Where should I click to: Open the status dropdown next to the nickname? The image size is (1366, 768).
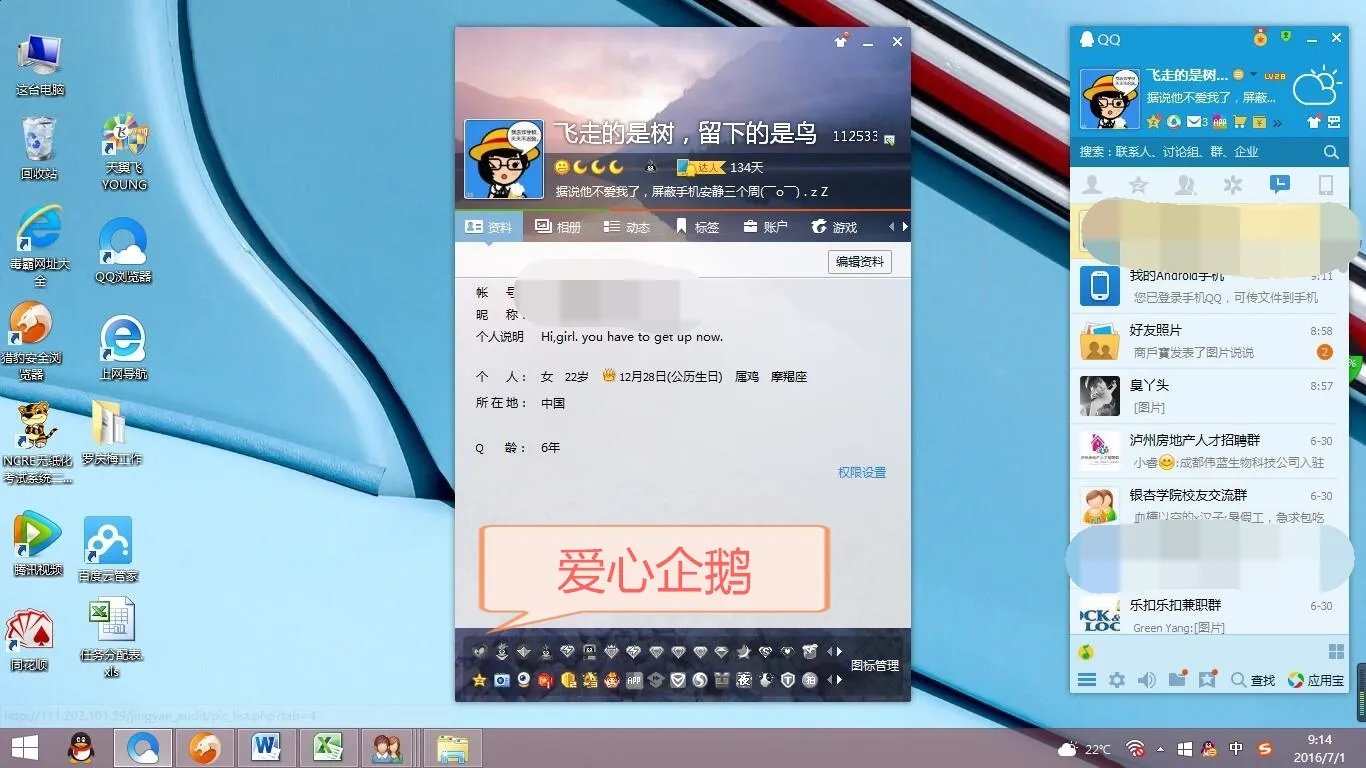(x=1253, y=74)
